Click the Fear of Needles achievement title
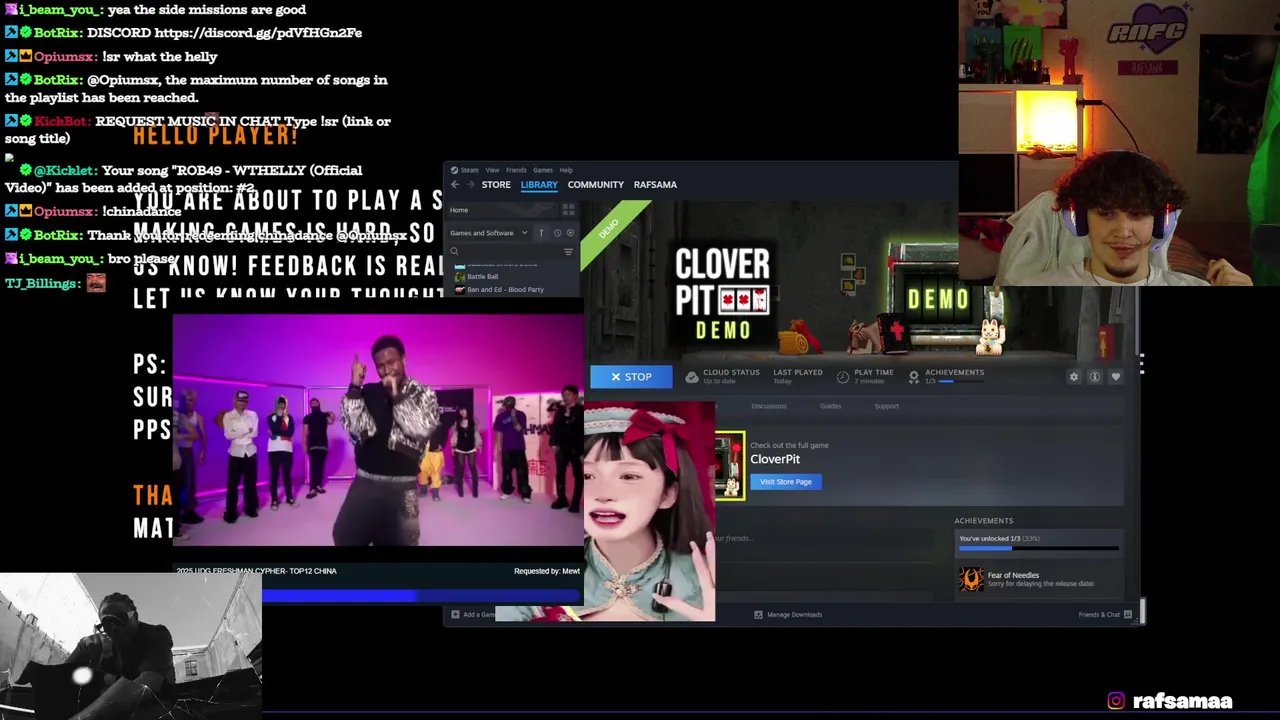This screenshot has width=1280, height=720. 1013,576
